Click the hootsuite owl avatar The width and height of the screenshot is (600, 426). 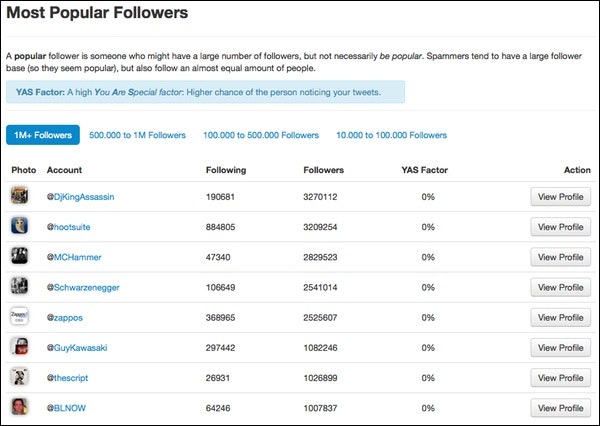pos(19,226)
